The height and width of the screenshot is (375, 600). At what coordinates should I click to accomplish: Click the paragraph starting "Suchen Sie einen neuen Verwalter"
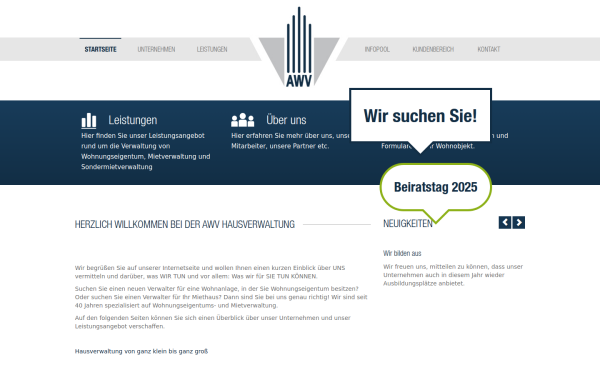tap(221, 297)
